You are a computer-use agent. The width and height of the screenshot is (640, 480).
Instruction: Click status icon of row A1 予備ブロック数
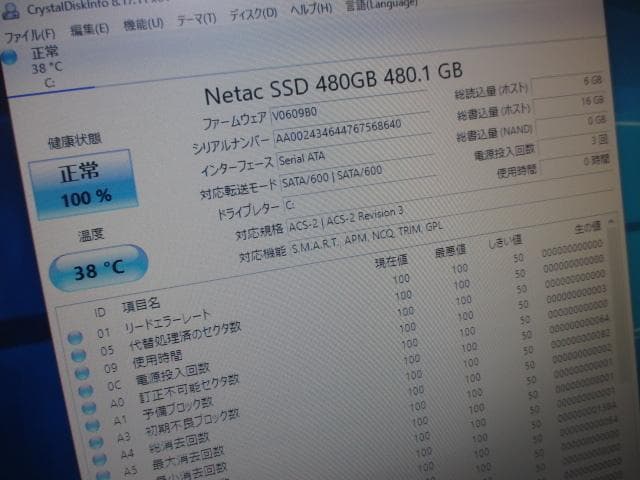(x=92, y=426)
